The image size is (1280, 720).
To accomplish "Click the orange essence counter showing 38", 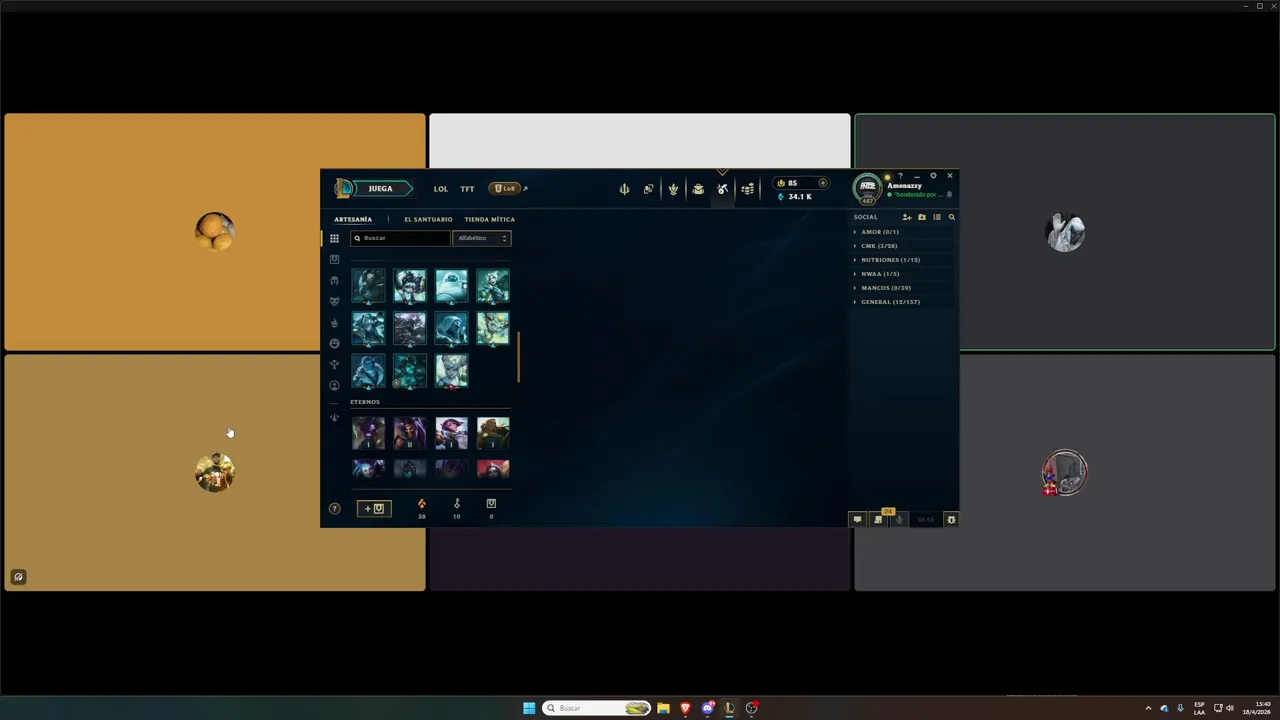I will tap(421, 508).
